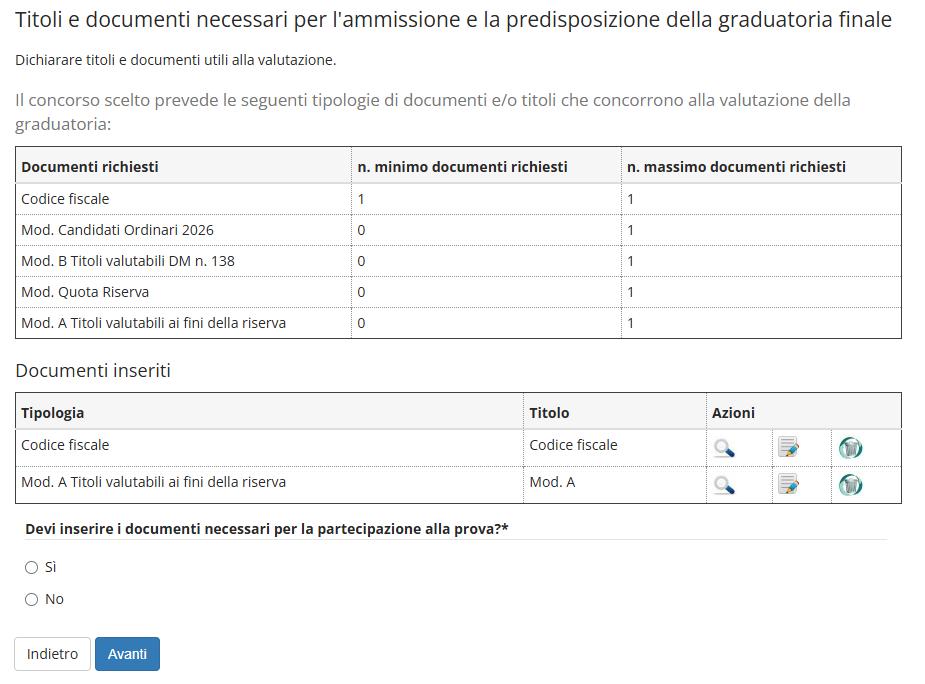Click the Avanti button

pyautogui.click(x=127, y=654)
